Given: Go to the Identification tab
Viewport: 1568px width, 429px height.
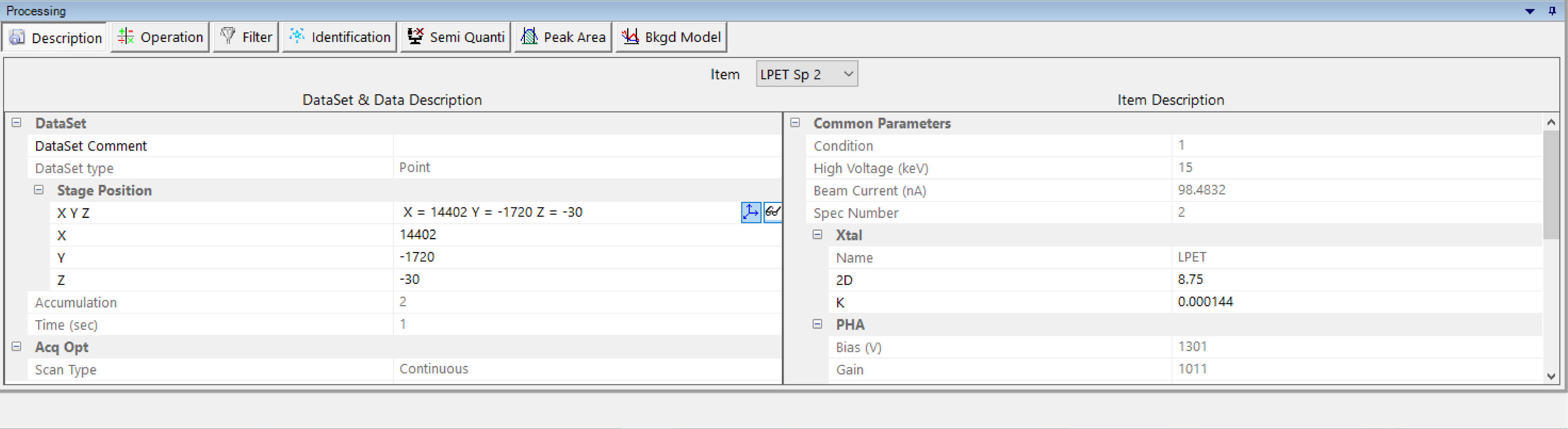Looking at the screenshot, I should pos(340,37).
